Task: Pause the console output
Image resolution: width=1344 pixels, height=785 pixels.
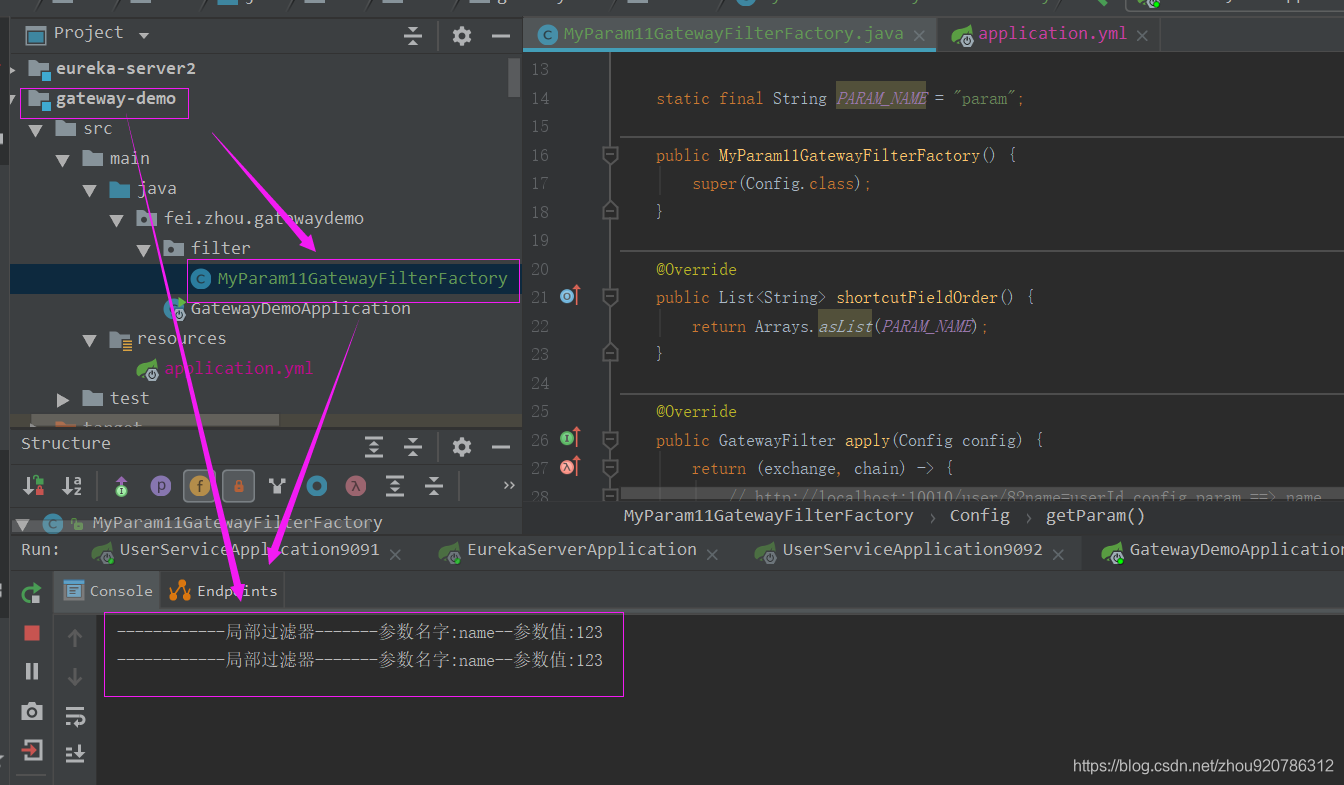Action: [32, 671]
